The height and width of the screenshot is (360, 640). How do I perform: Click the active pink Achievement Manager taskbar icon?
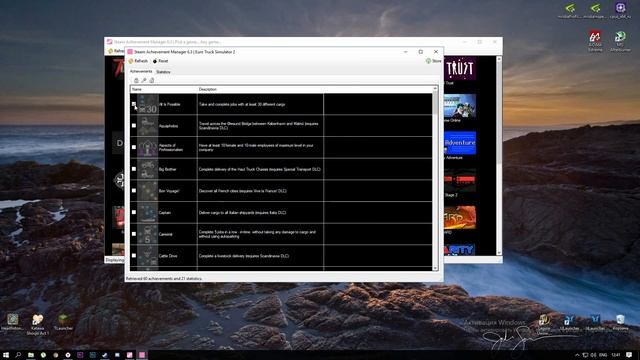tap(142, 355)
